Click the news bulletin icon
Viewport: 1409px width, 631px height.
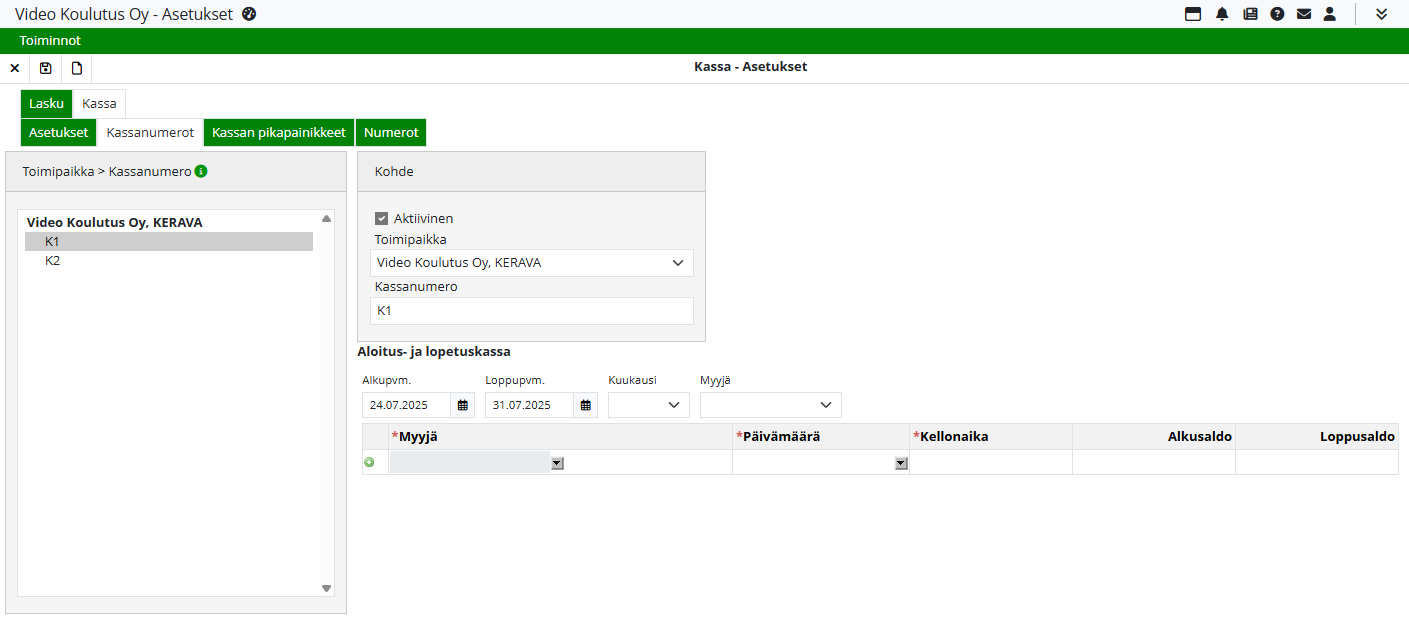click(x=1250, y=14)
